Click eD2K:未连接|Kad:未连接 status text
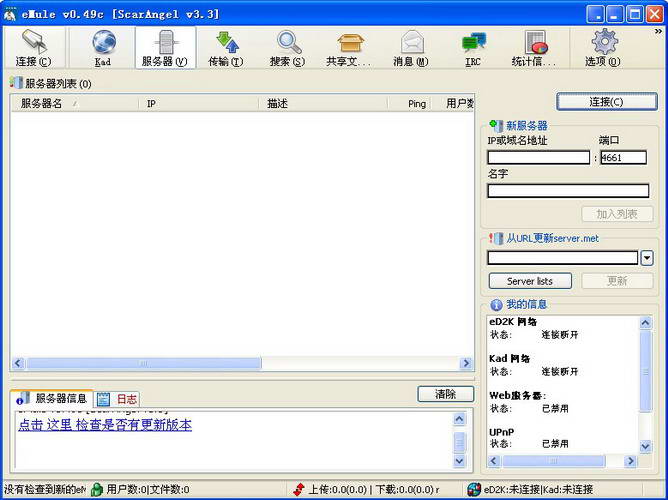 click(x=538, y=490)
